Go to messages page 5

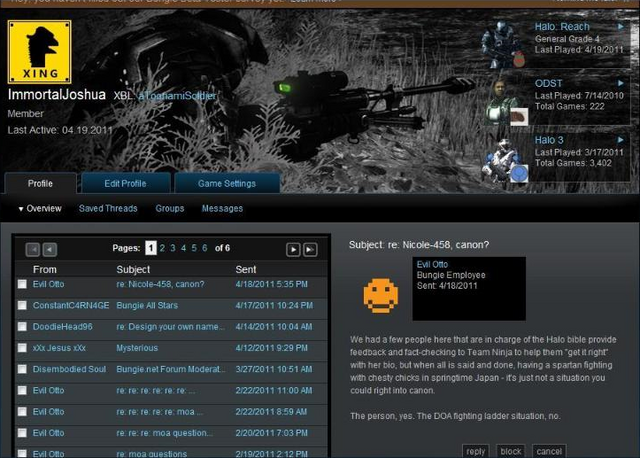(x=194, y=248)
